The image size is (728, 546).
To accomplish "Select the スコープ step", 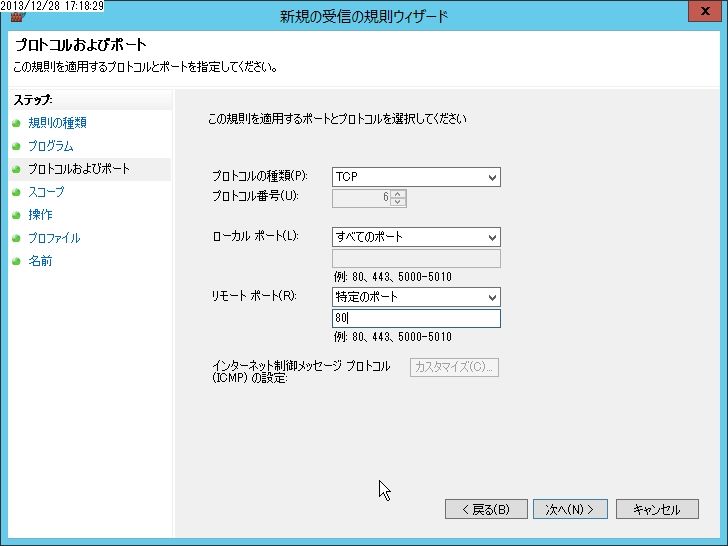I will click(46, 192).
